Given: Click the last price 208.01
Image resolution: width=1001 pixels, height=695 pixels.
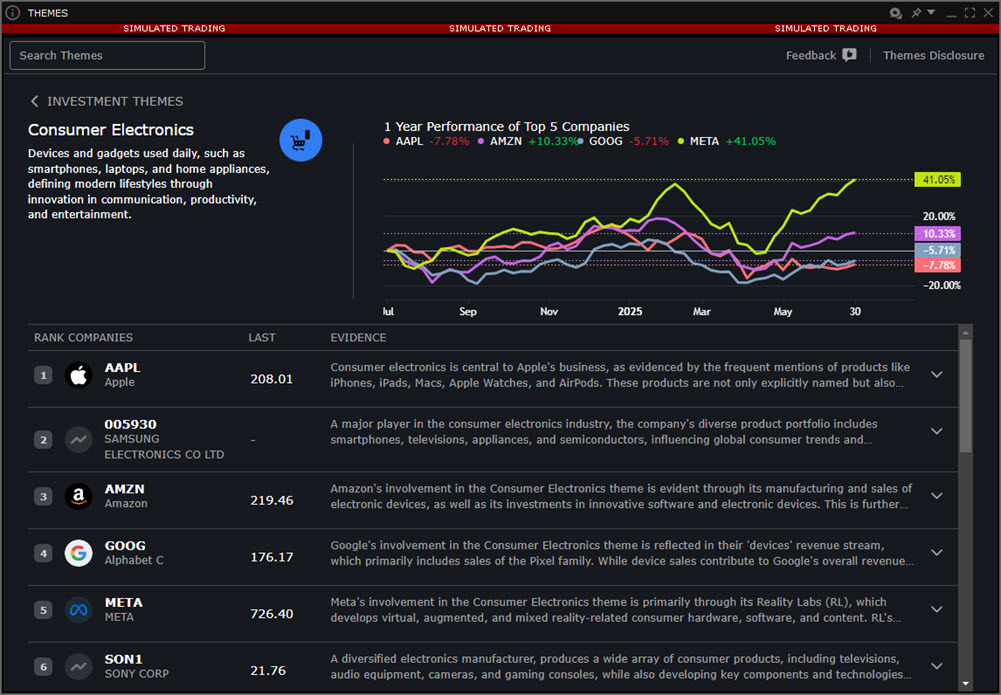Looking at the screenshot, I should click(272, 379).
